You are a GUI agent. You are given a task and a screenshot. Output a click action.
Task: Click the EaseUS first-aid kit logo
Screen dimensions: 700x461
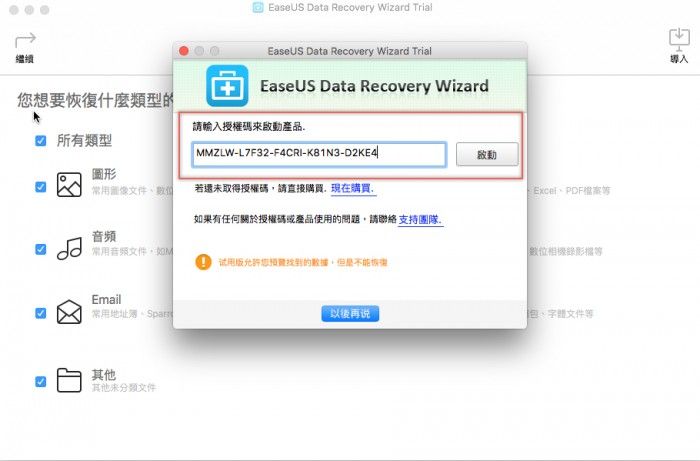pyautogui.click(x=227, y=86)
